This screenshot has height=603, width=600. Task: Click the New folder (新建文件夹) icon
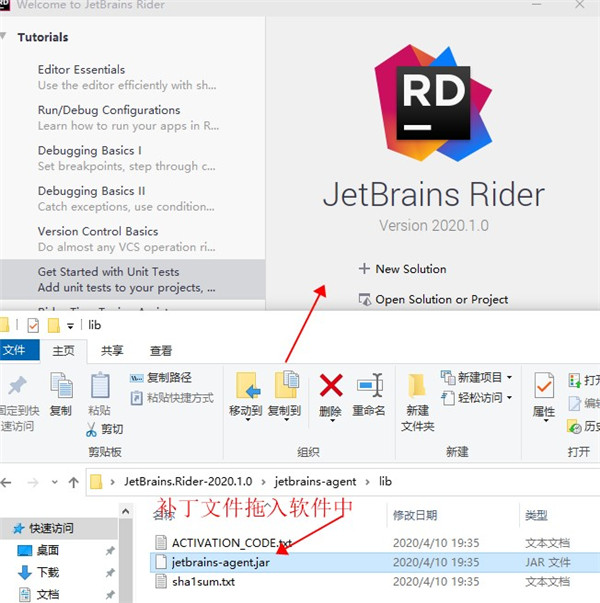click(x=417, y=385)
